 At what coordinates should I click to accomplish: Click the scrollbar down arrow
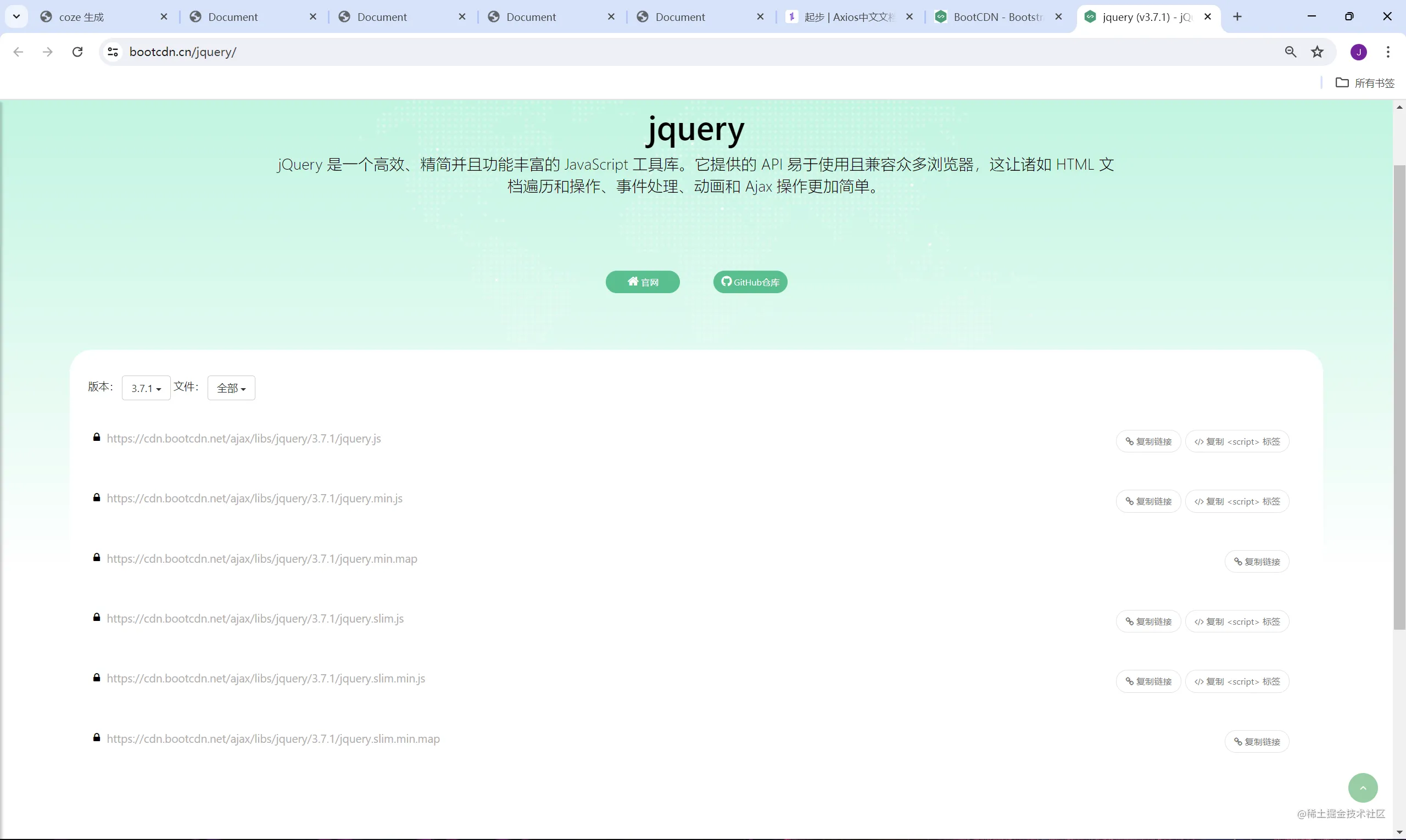pyautogui.click(x=1399, y=832)
